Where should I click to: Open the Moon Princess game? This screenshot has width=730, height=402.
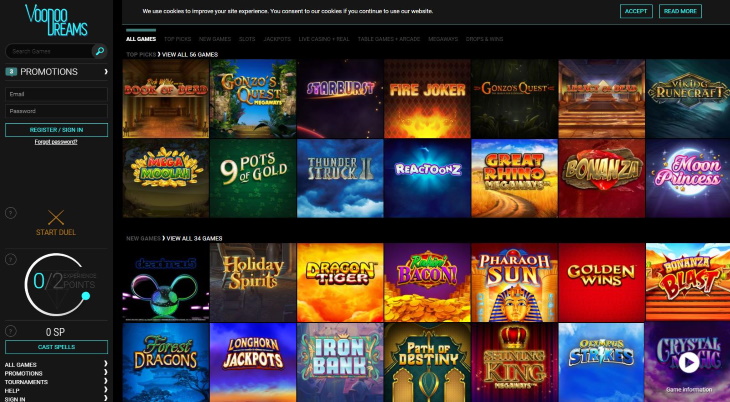pos(688,178)
